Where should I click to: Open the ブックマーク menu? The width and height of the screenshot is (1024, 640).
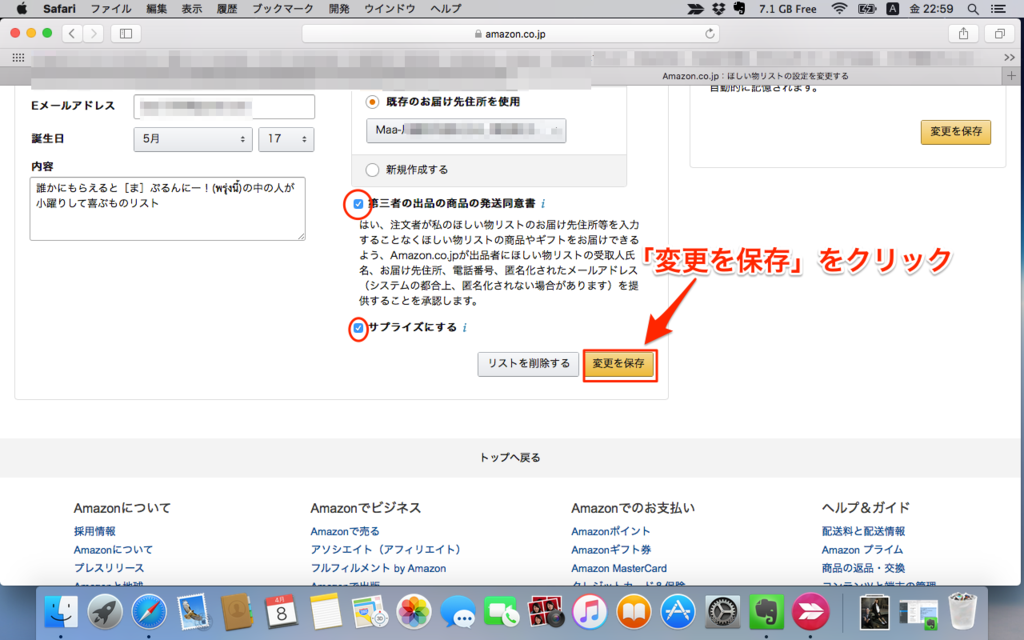283,8
